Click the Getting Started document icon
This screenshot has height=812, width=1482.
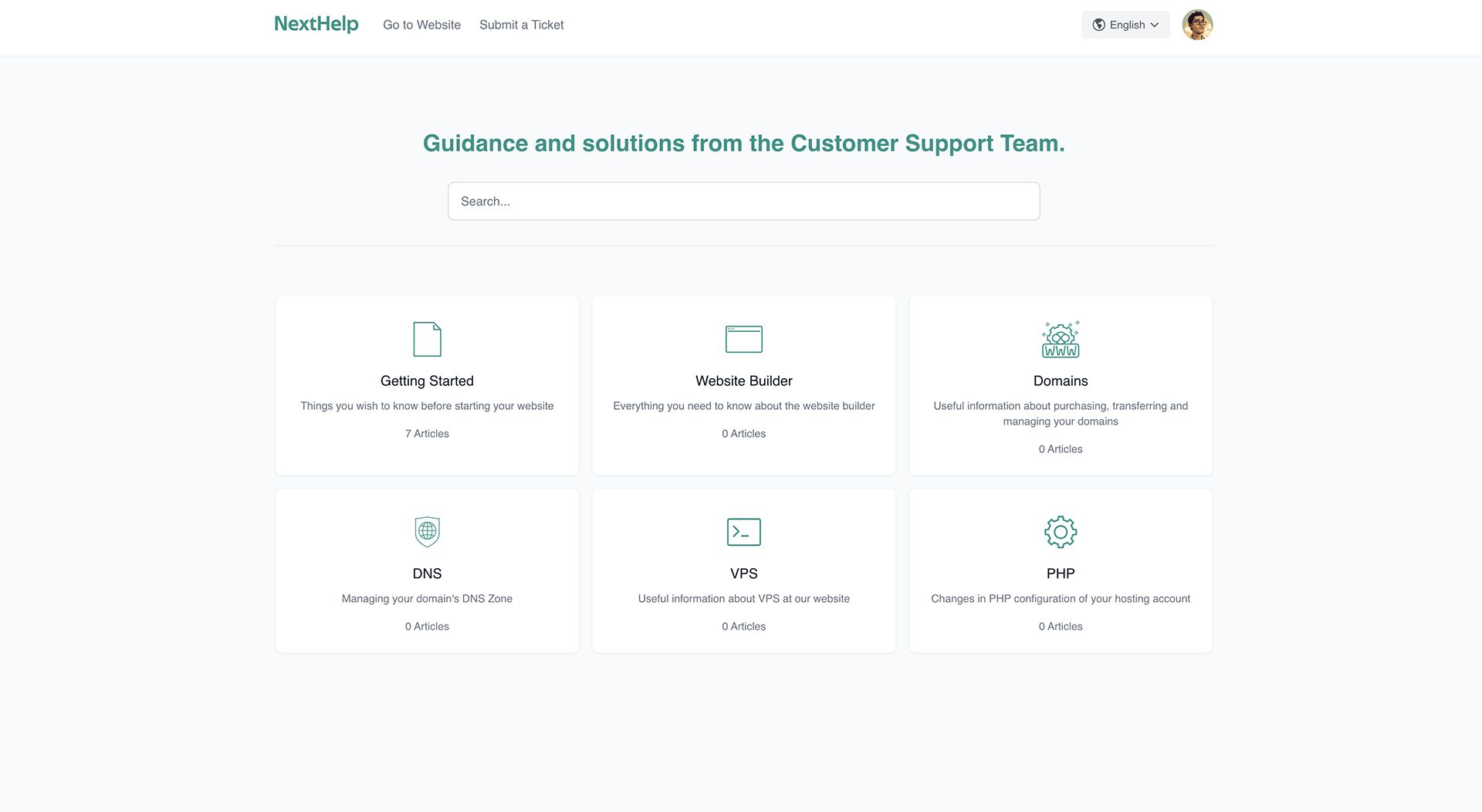point(427,339)
